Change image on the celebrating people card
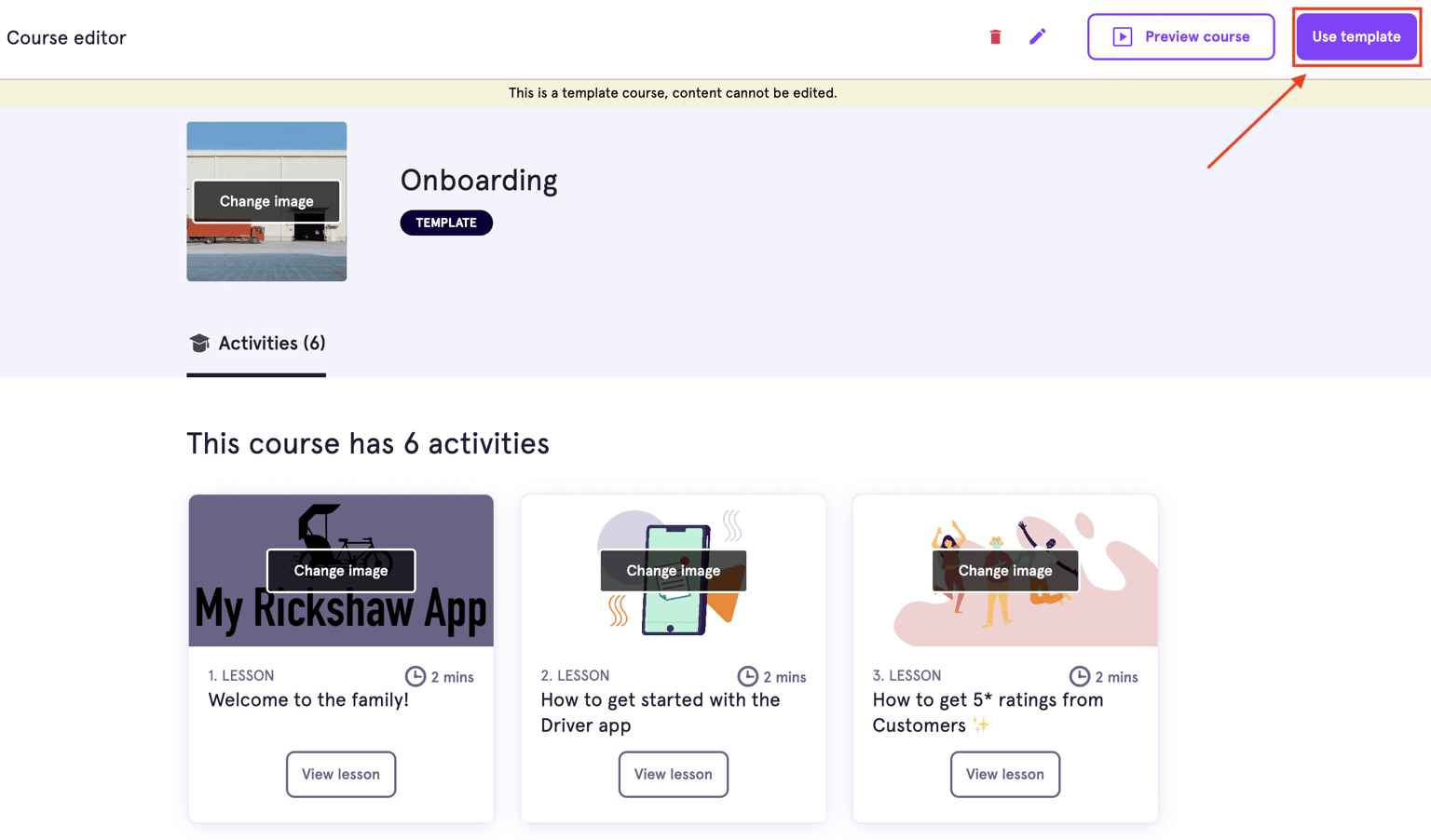This screenshot has height=840, width=1431. (x=1005, y=571)
